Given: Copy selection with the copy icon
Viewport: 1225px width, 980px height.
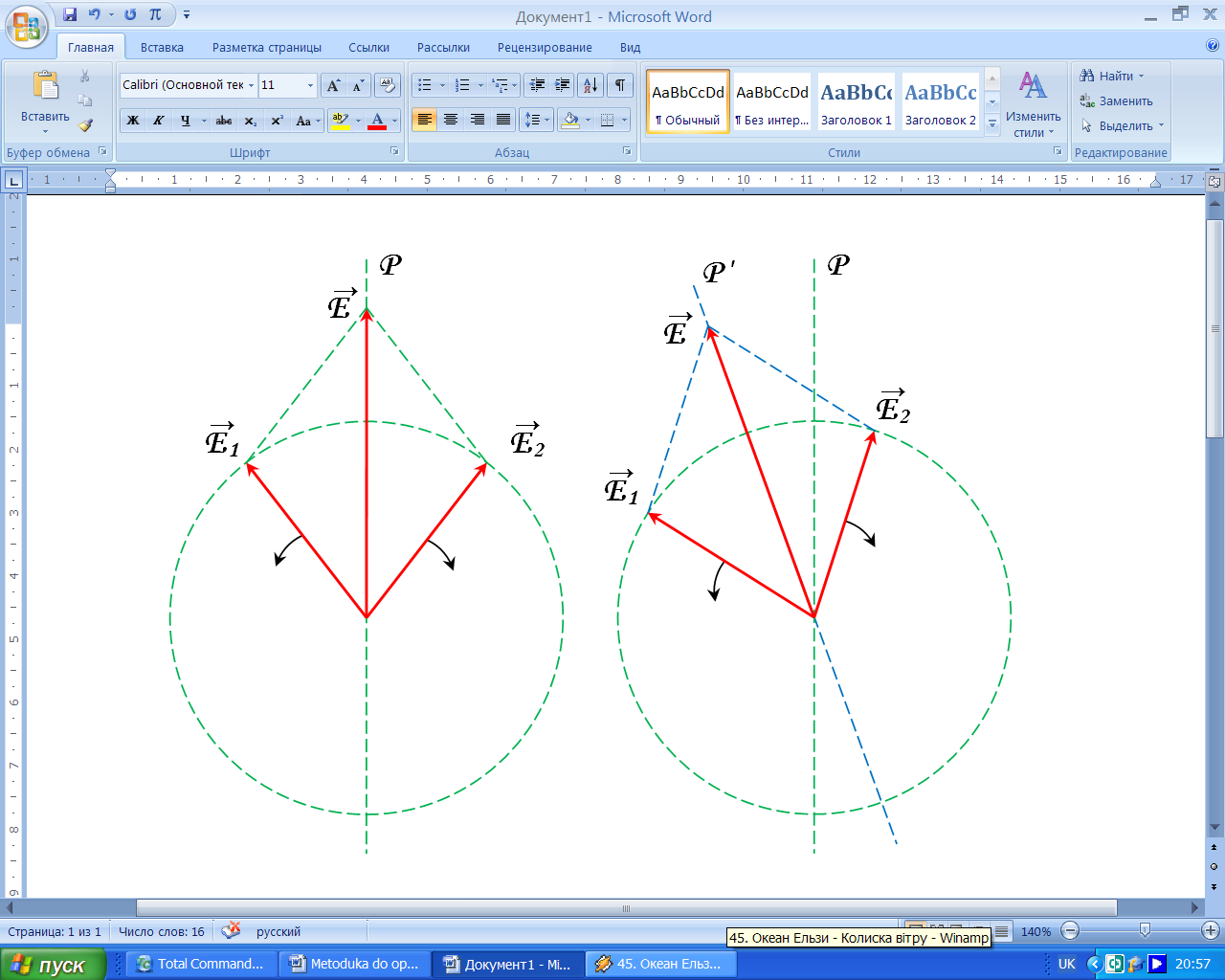Looking at the screenshot, I should click(84, 100).
